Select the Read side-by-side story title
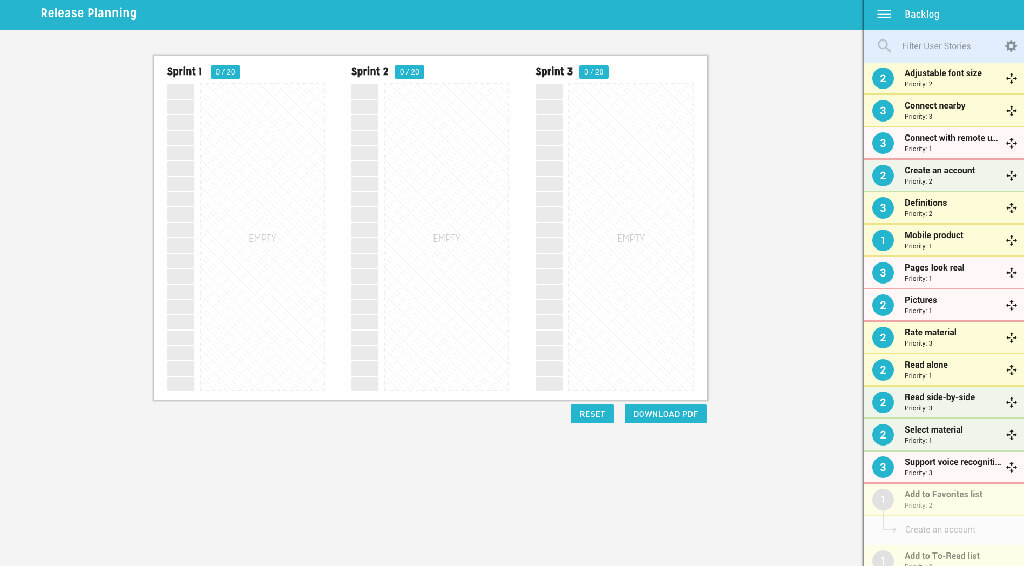 click(x=939, y=397)
